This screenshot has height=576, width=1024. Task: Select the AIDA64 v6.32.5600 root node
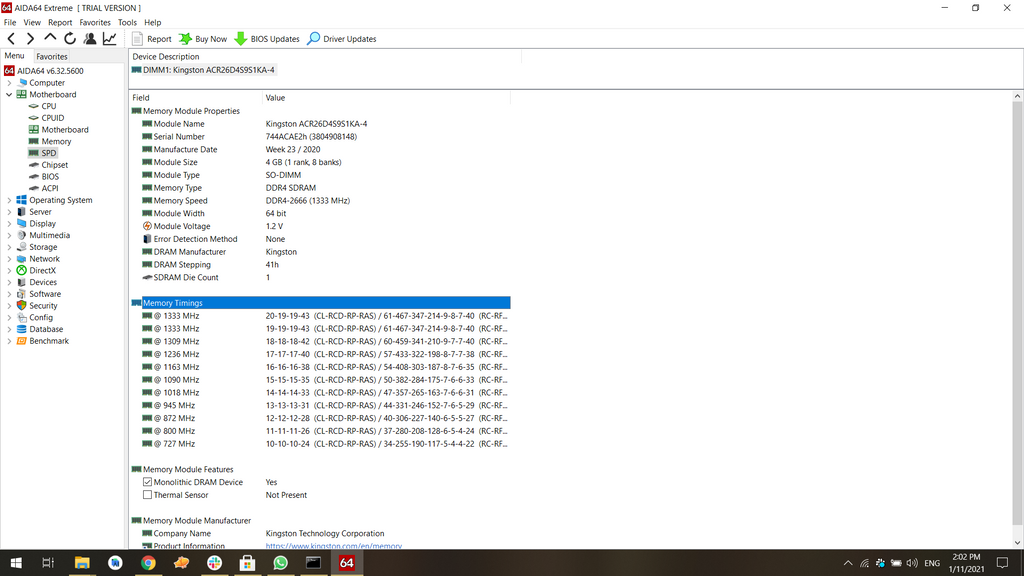point(43,71)
